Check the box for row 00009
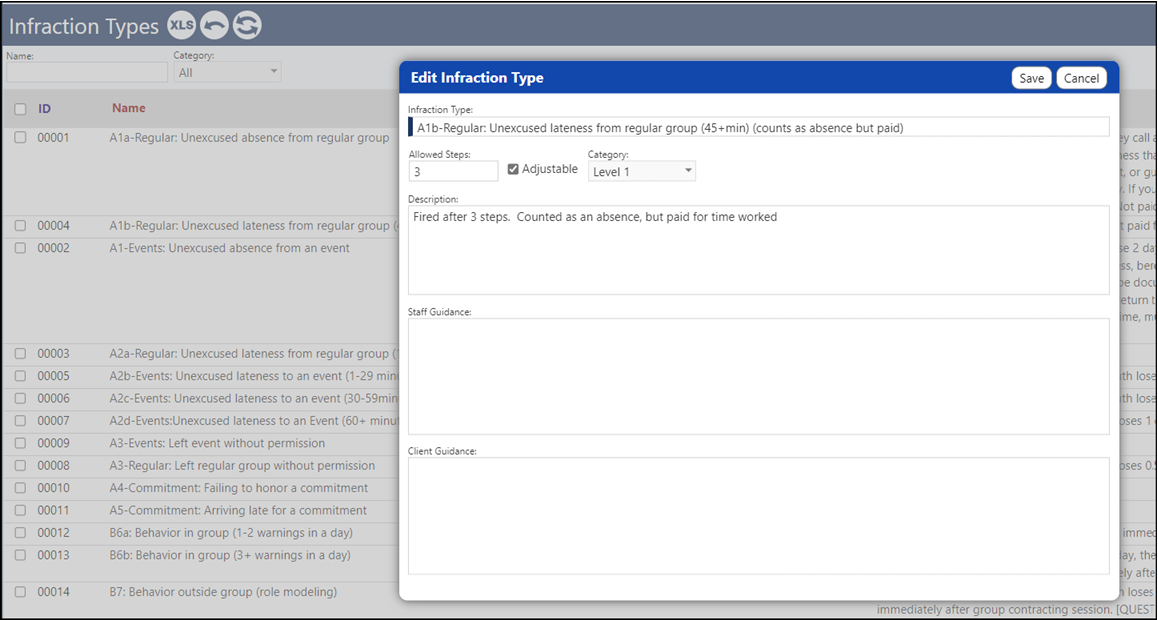The width and height of the screenshot is (1158, 620). coord(21,444)
